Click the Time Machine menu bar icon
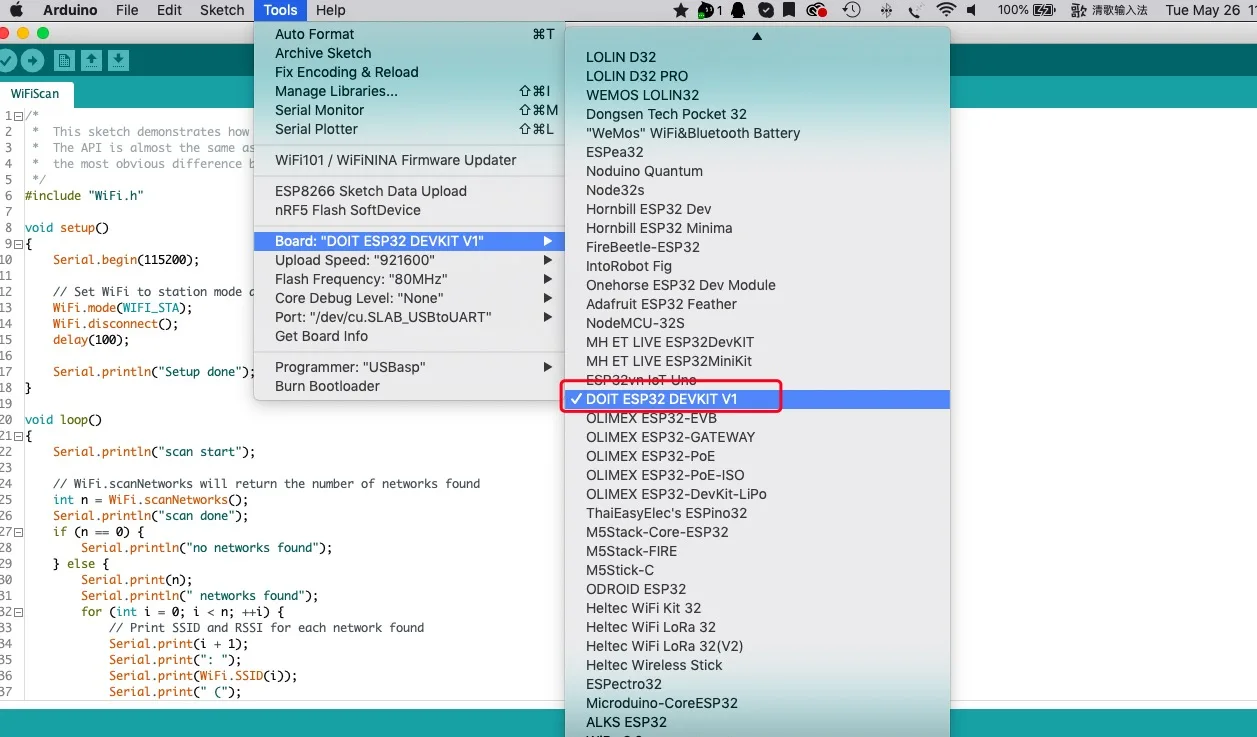Viewport: 1257px width, 737px height. tap(851, 10)
